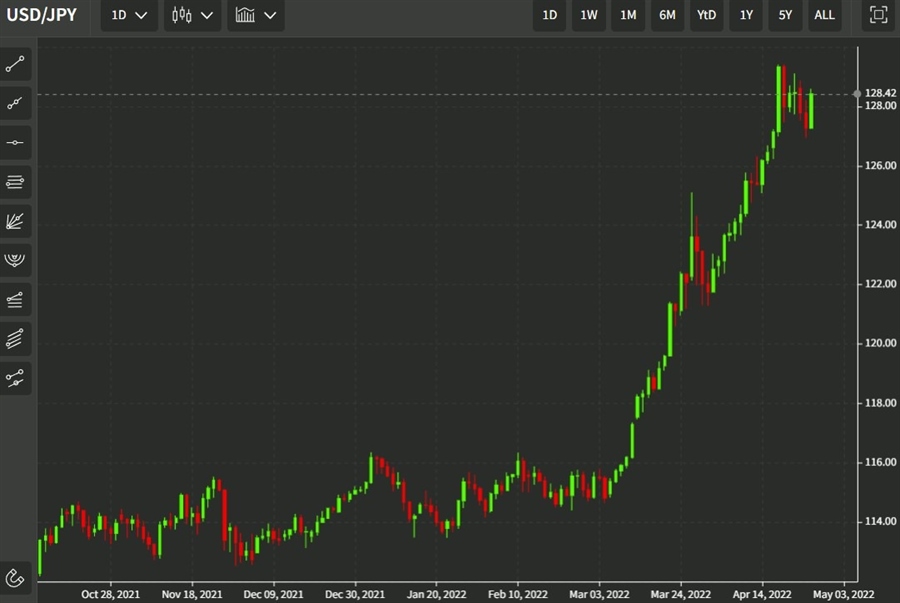Image resolution: width=900 pixels, height=603 pixels.
Task: Click the Oct 28, 2021 date label
Action: coord(110,594)
